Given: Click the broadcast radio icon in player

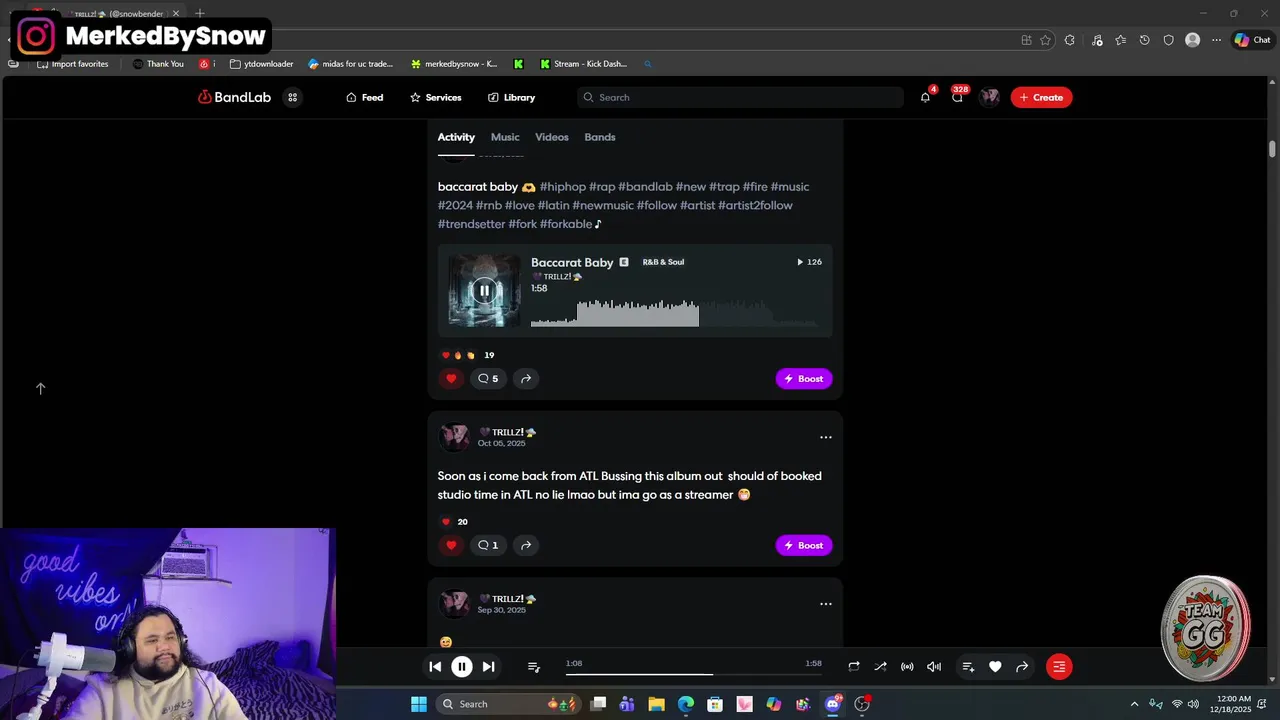Looking at the screenshot, I should 907,667.
